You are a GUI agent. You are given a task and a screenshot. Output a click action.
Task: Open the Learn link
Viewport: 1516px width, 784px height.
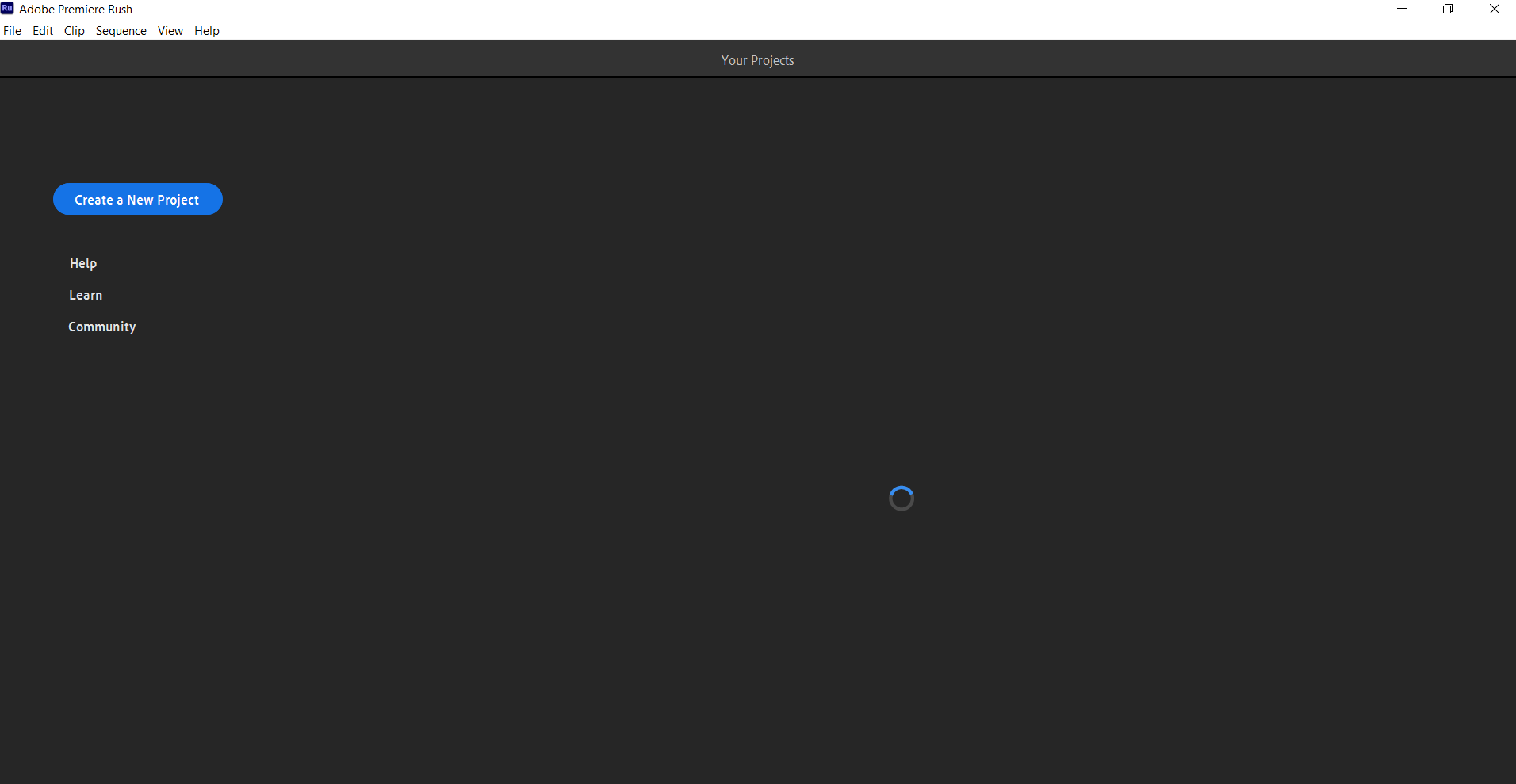click(86, 295)
